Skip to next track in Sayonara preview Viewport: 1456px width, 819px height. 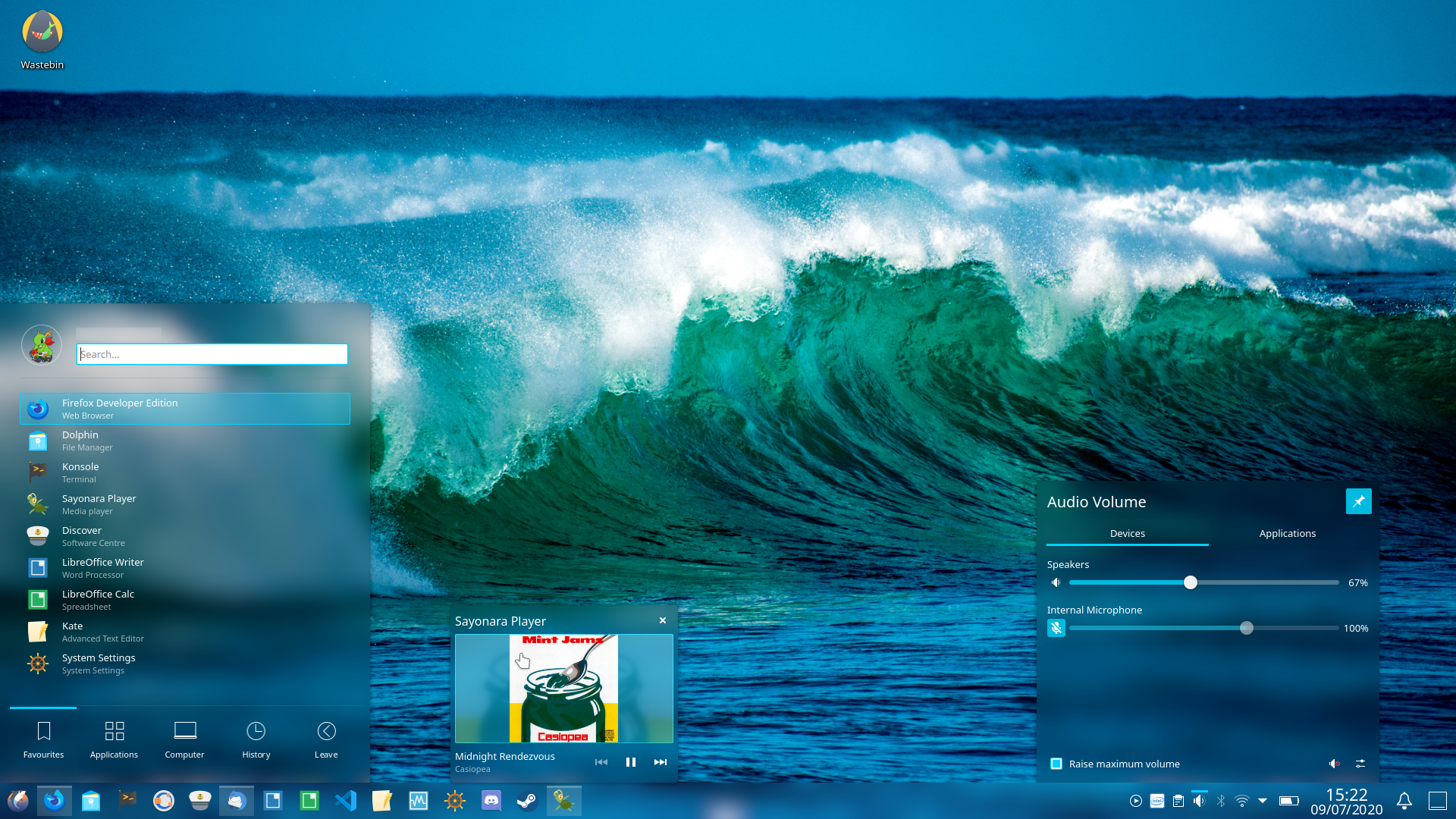(x=661, y=762)
